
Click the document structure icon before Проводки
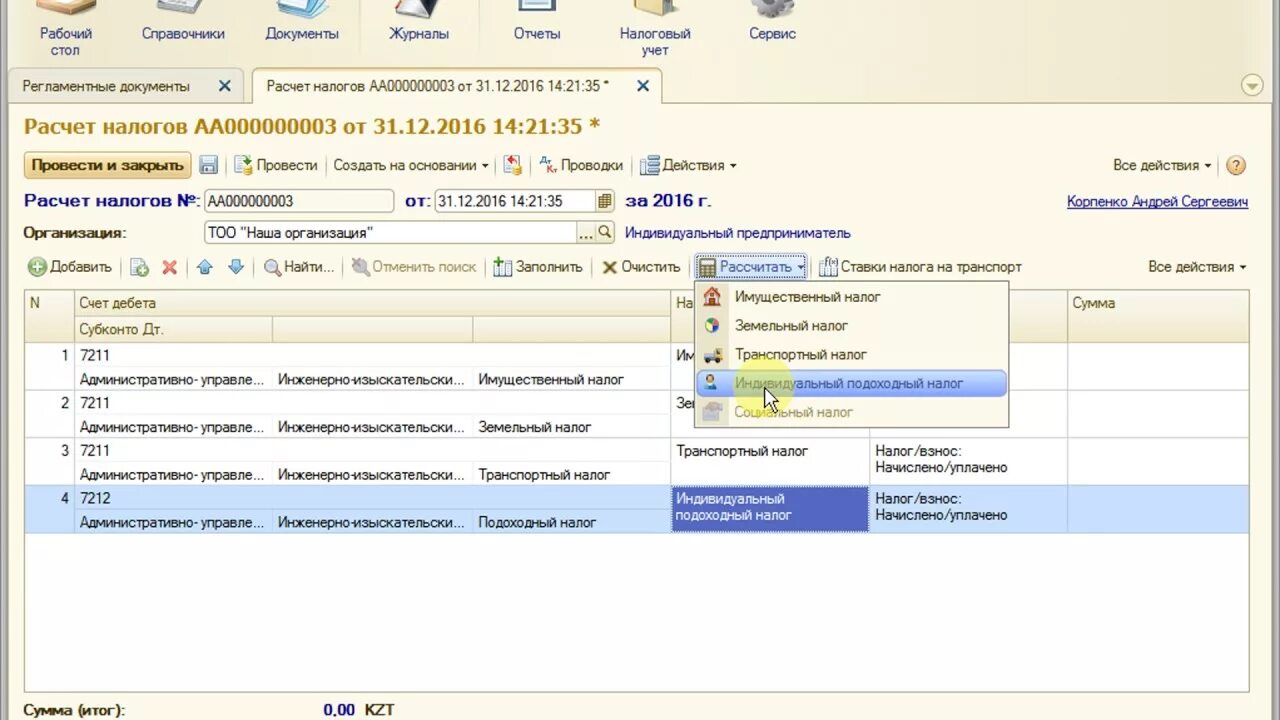[x=512, y=165]
